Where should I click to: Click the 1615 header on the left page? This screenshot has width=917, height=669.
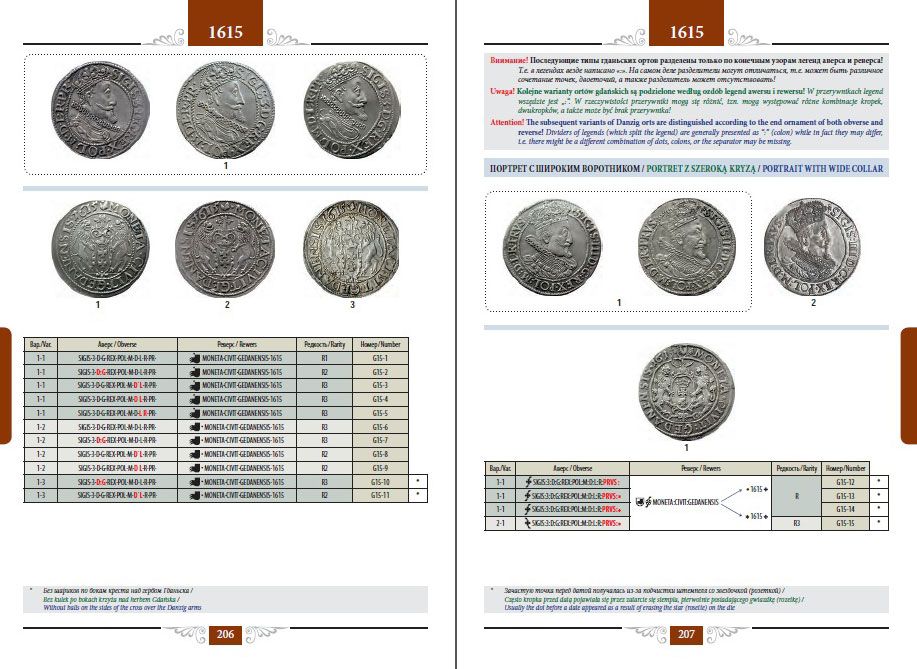225,32
